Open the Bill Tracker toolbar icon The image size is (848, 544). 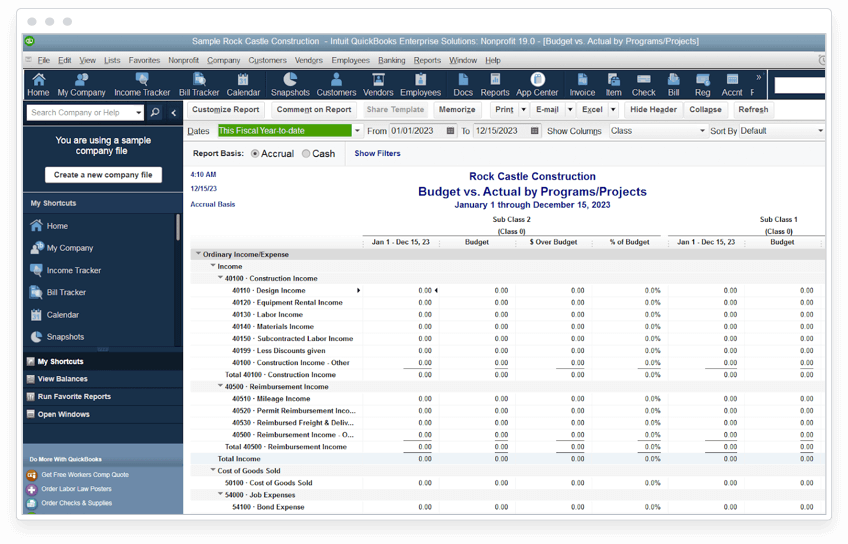point(198,85)
